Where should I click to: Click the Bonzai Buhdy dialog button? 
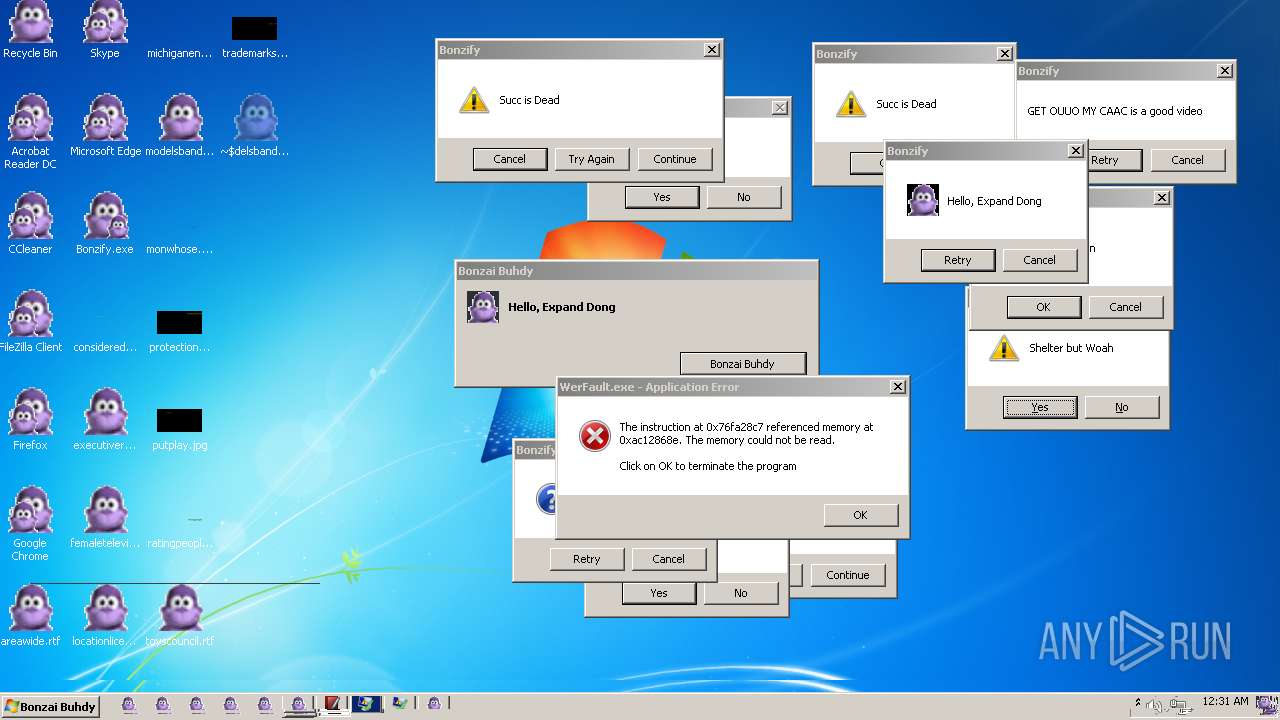[x=742, y=364]
